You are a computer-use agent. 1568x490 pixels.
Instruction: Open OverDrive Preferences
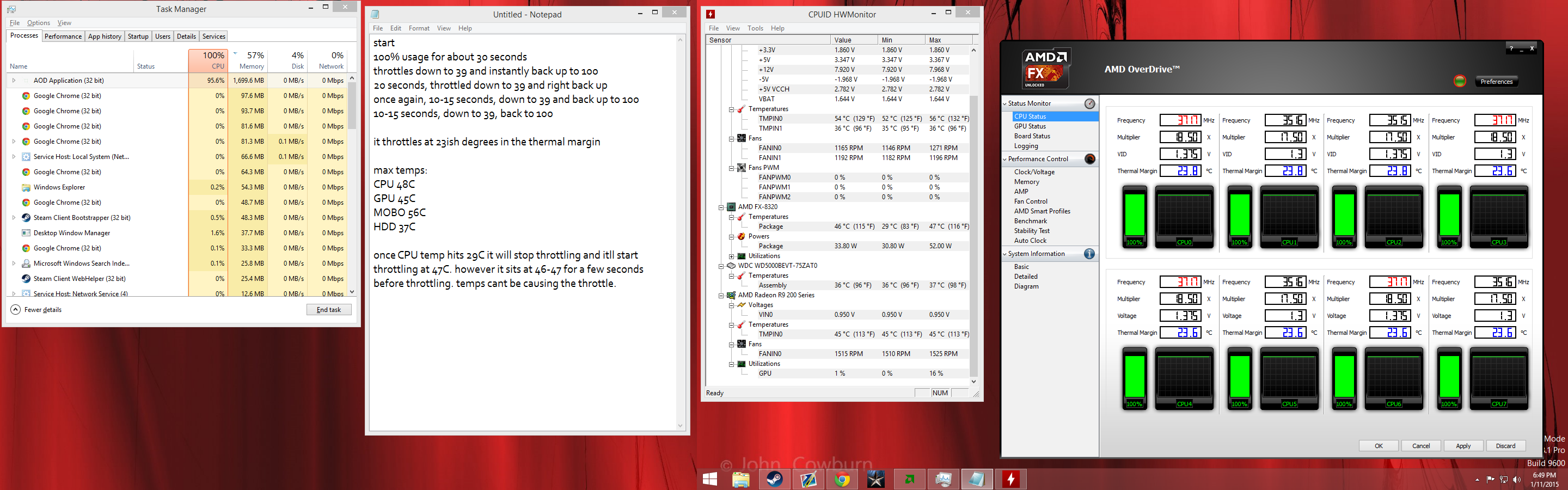pos(1496,82)
